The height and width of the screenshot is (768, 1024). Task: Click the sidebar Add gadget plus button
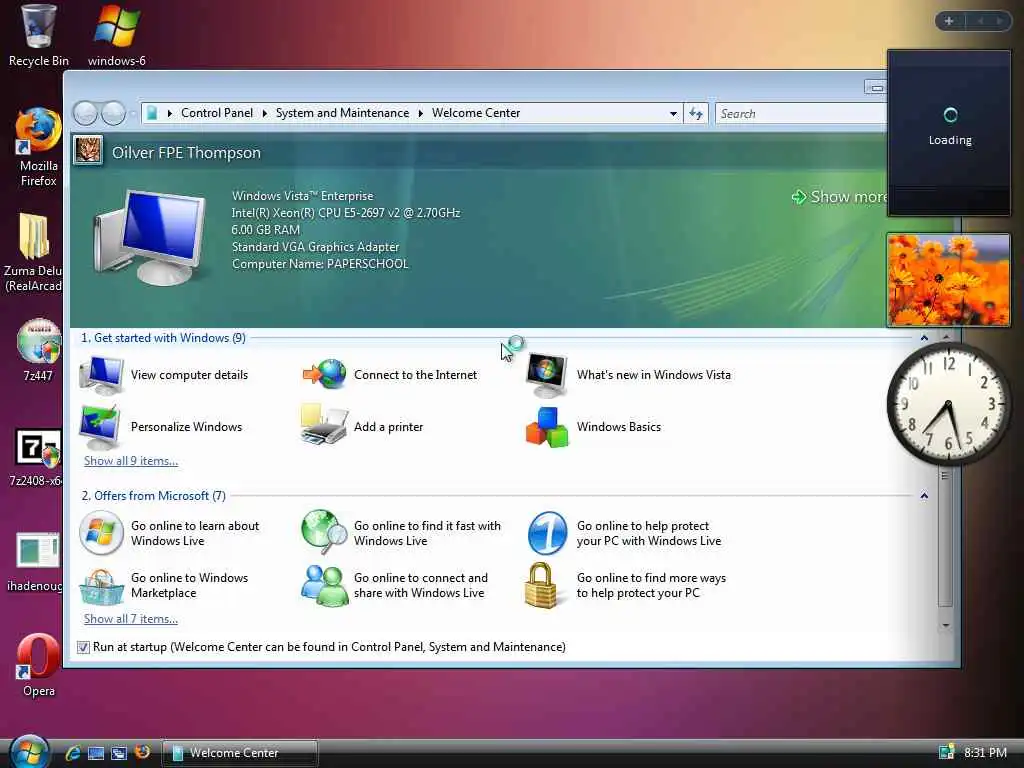click(x=949, y=21)
